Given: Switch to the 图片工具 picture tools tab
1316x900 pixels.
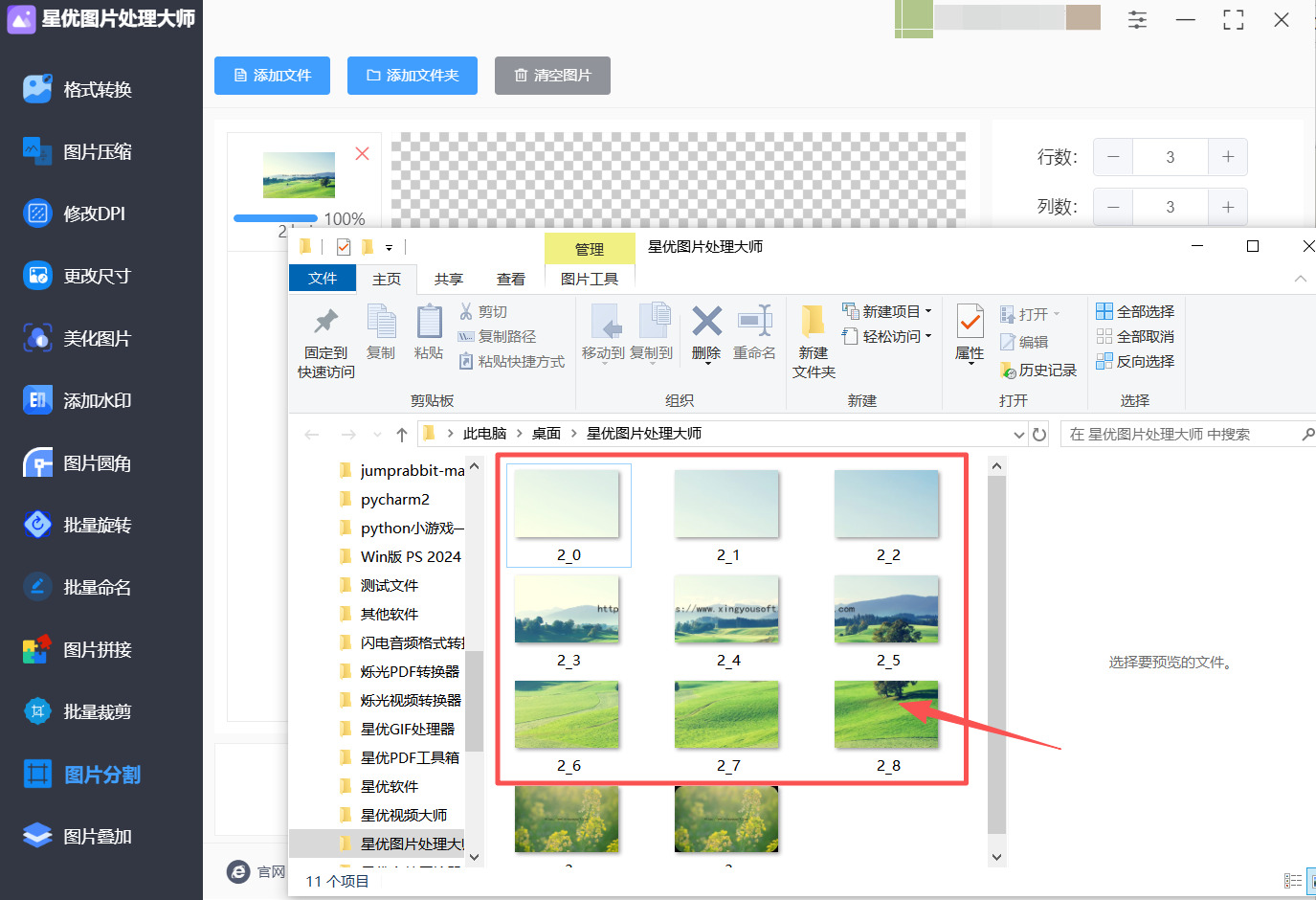Looking at the screenshot, I should 590,279.
